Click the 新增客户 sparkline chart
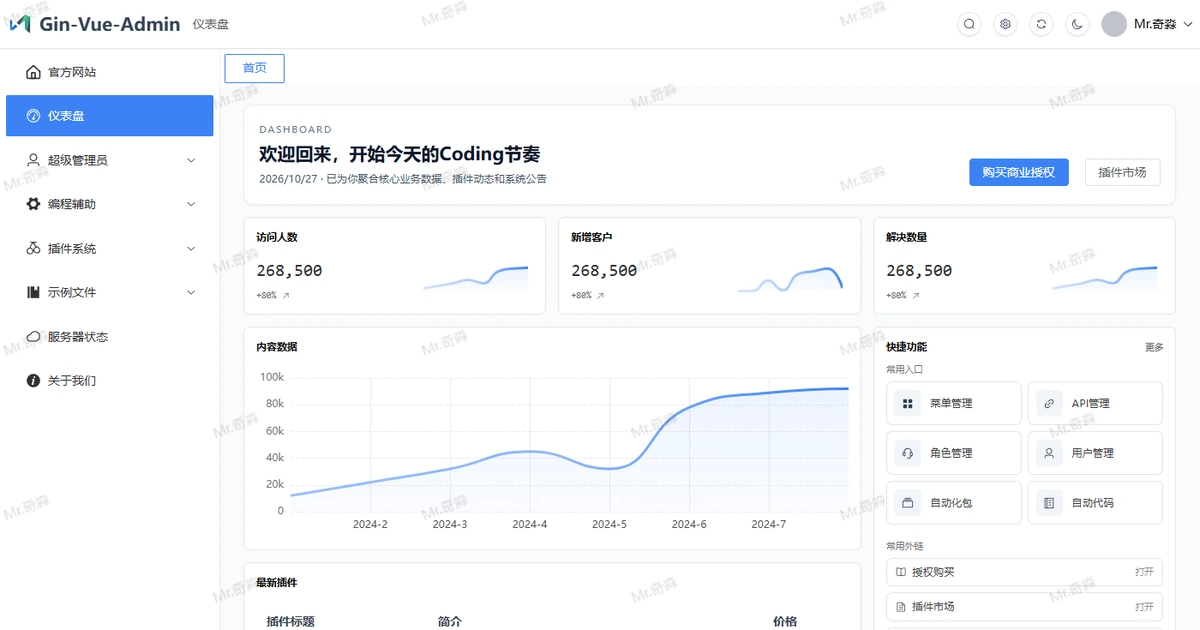The image size is (1200, 630). point(791,279)
